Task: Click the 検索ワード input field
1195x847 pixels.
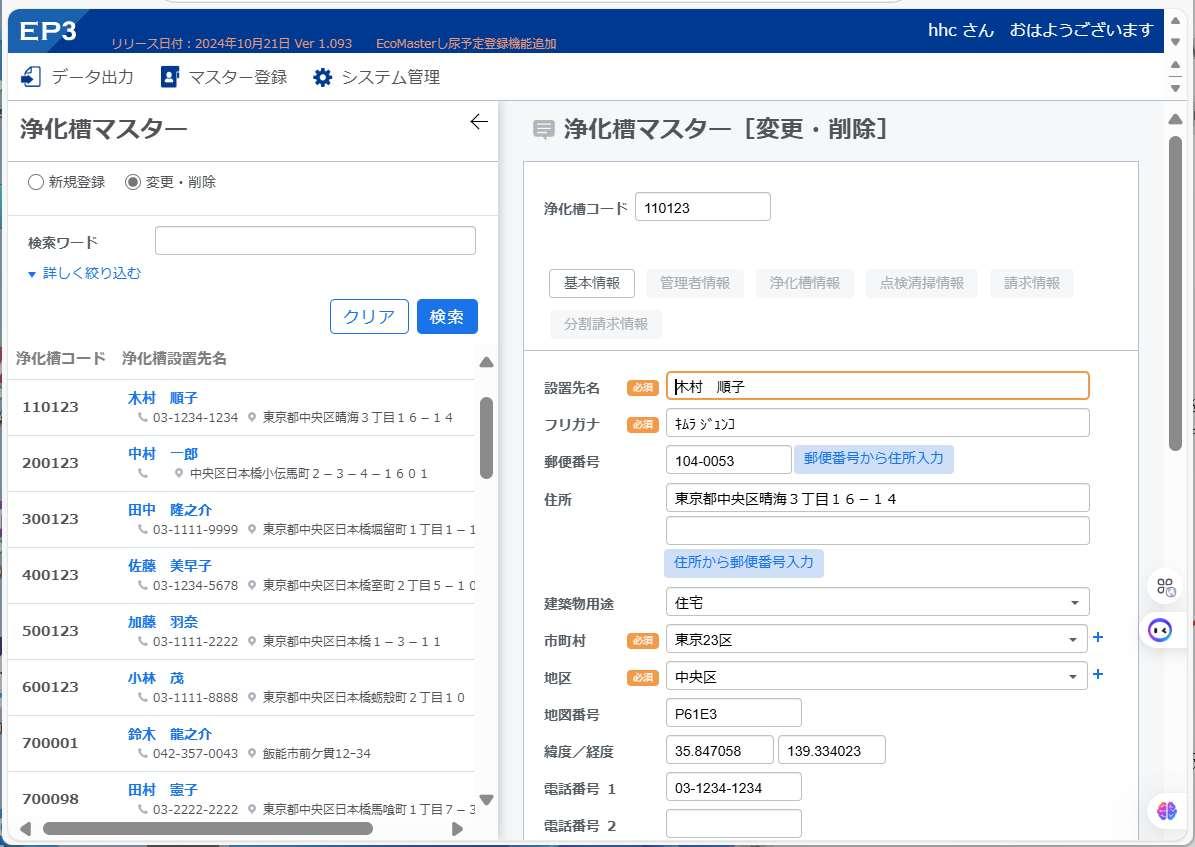Action: tap(315, 241)
